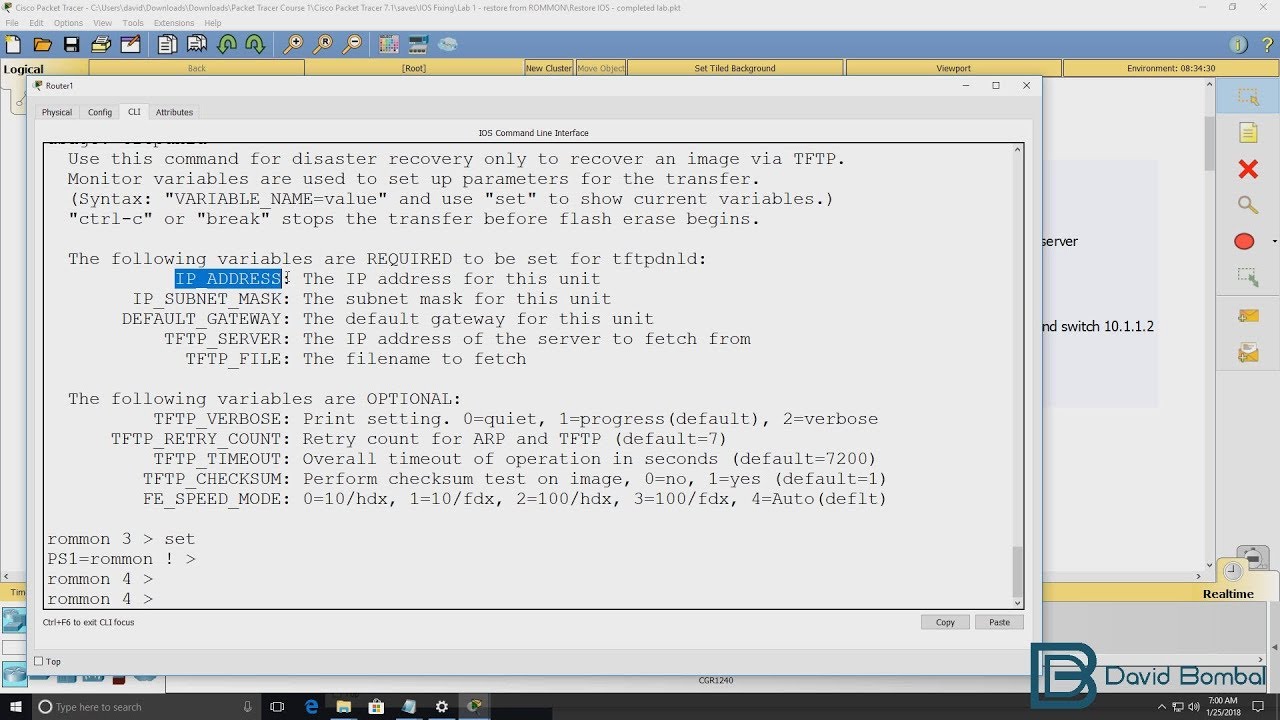Click the workspace vertical scrollbar thumb

click(x=1209, y=143)
